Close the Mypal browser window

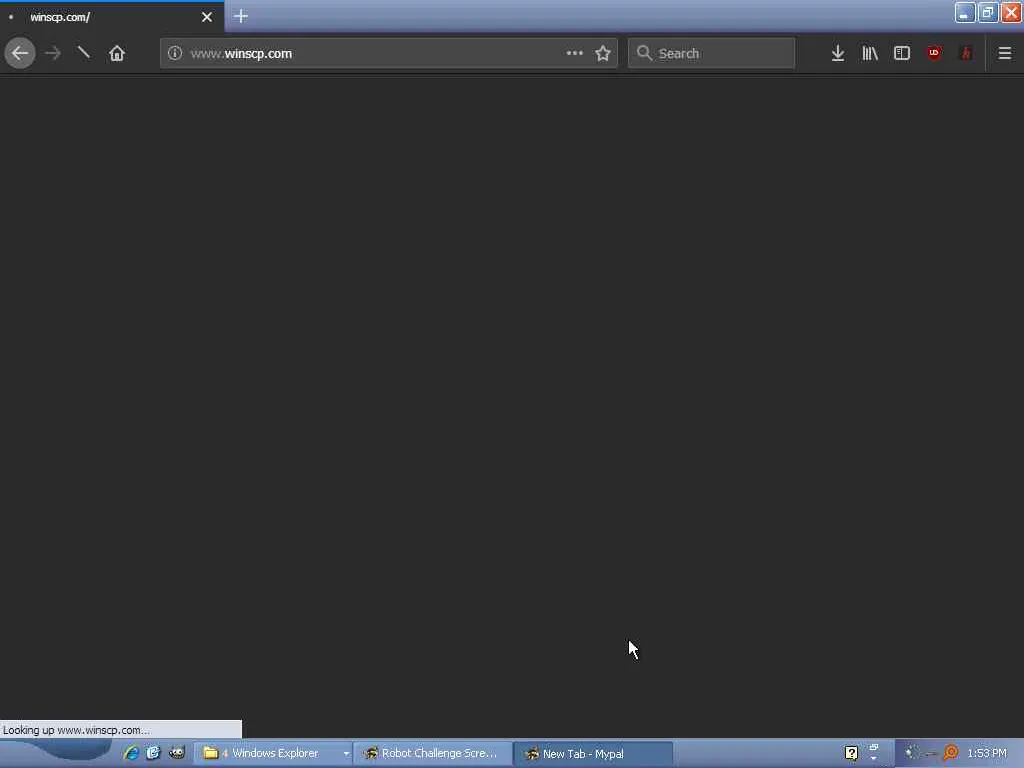[x=1011, y=12]
